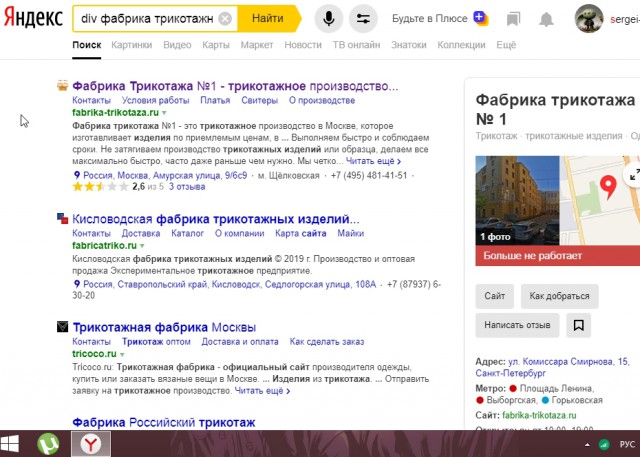Image resolution: width=640 pixels, height=457 pixels.
Task: Click the Сайт button in organization card
Action: point(495,296)
